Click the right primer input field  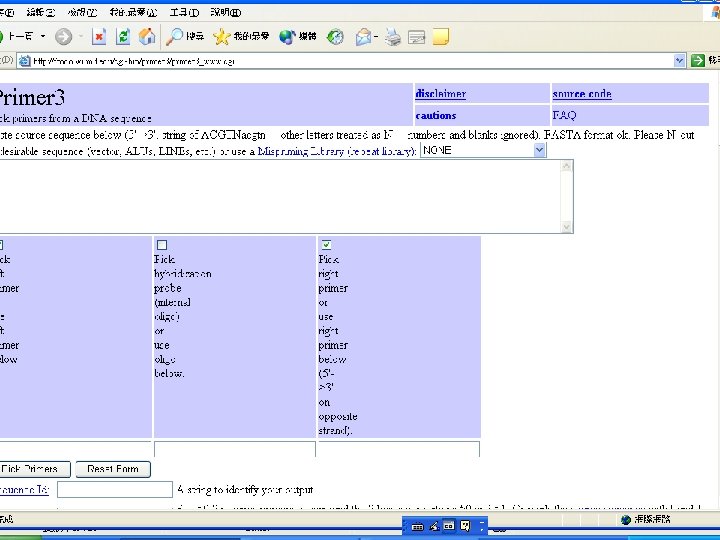tap(399, 449)
